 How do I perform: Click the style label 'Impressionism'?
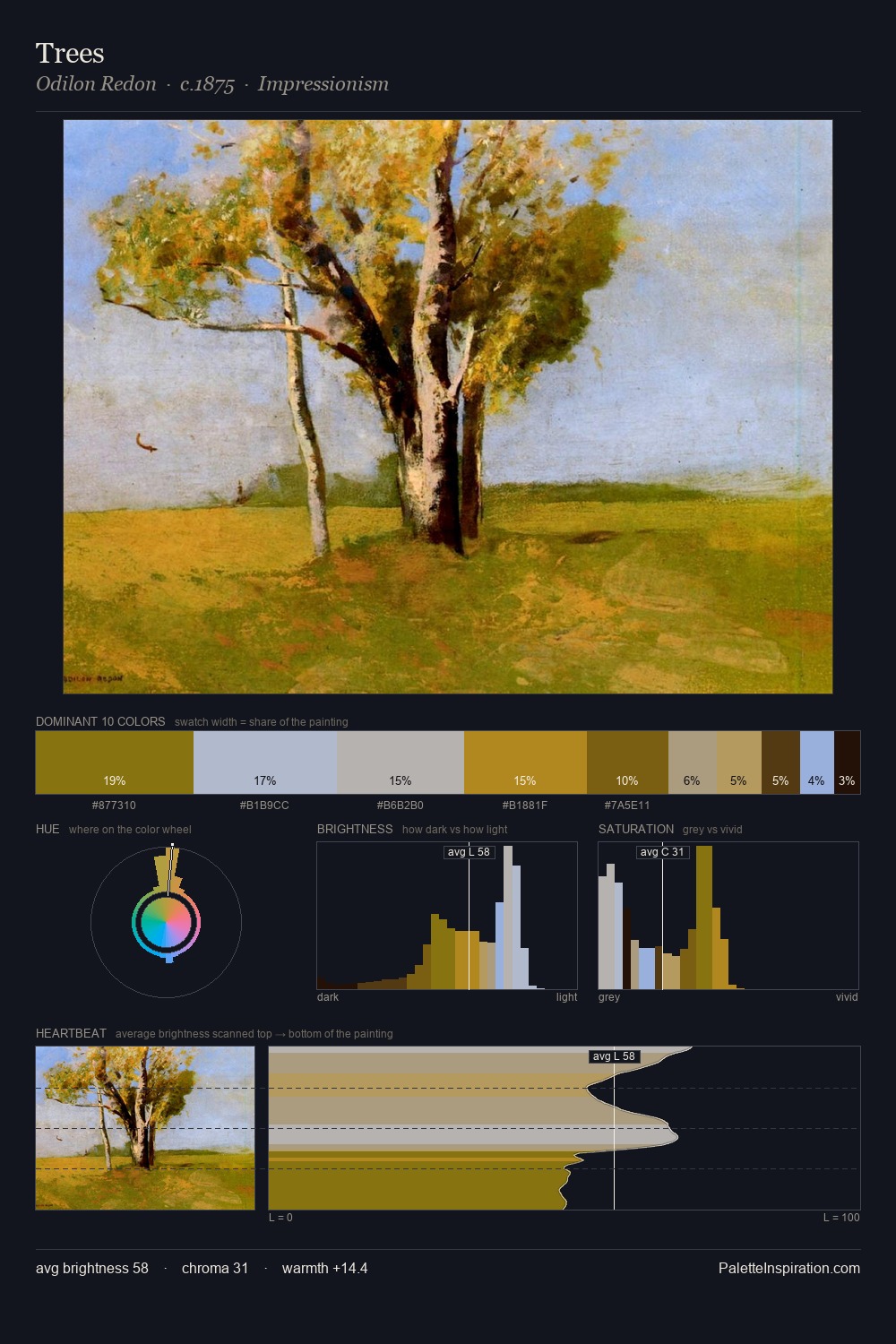(x=323, y=84)
